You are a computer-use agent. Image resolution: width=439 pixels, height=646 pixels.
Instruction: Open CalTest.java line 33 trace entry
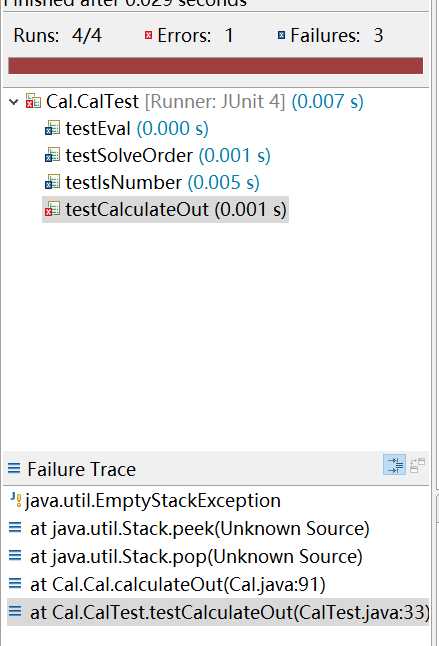tap(218, 612)
